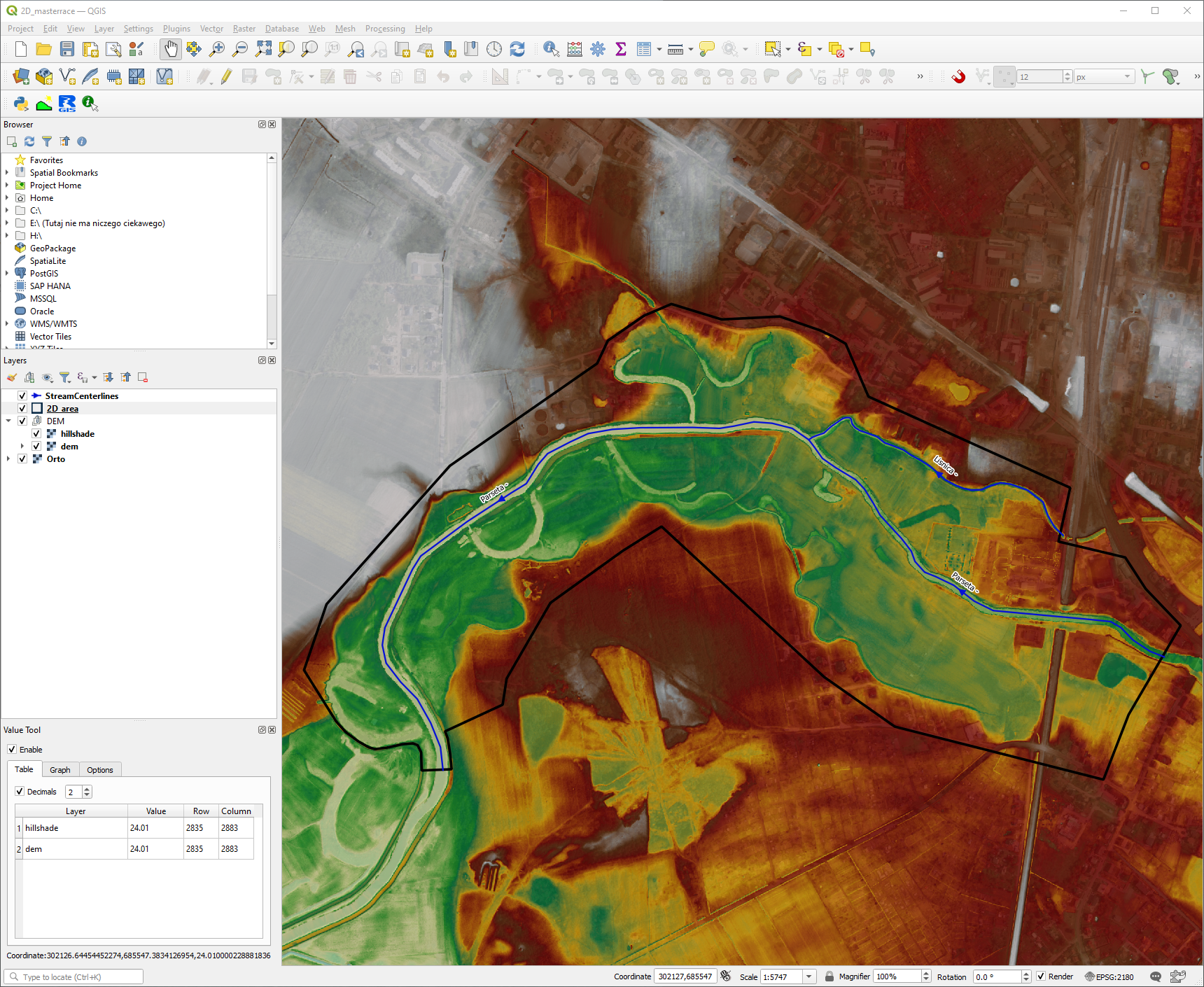
Task: Click the Refresh map icon
Action: coord(517,49)
